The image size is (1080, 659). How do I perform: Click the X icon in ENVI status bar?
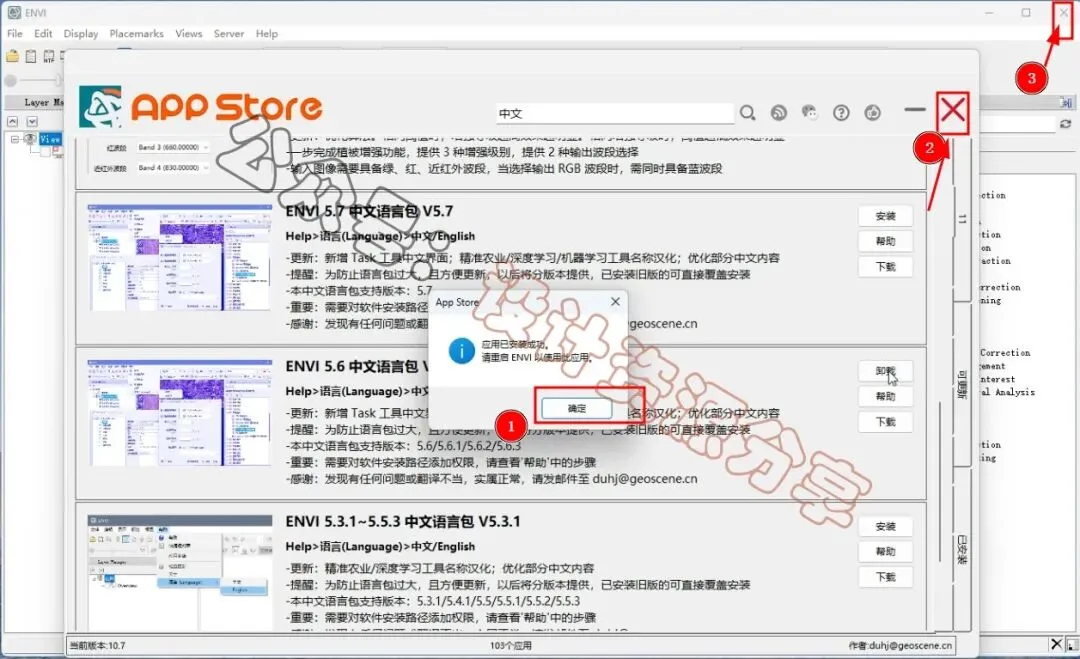pos(1056,644)
